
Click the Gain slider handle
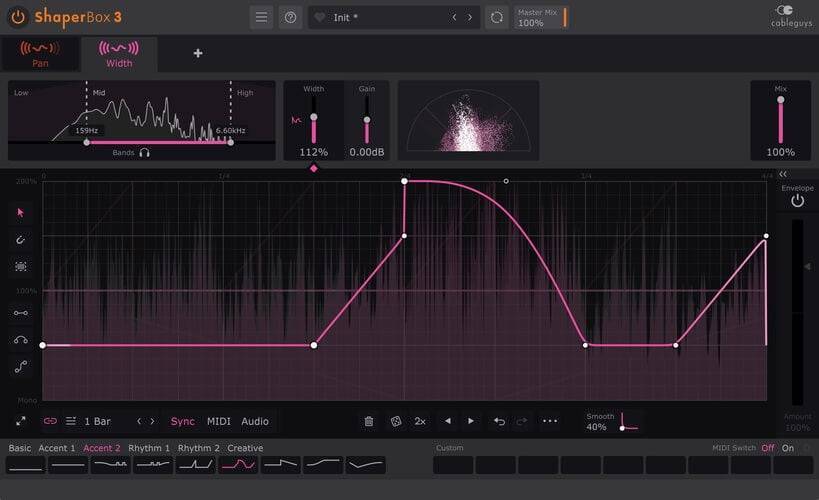coord(367,120)
